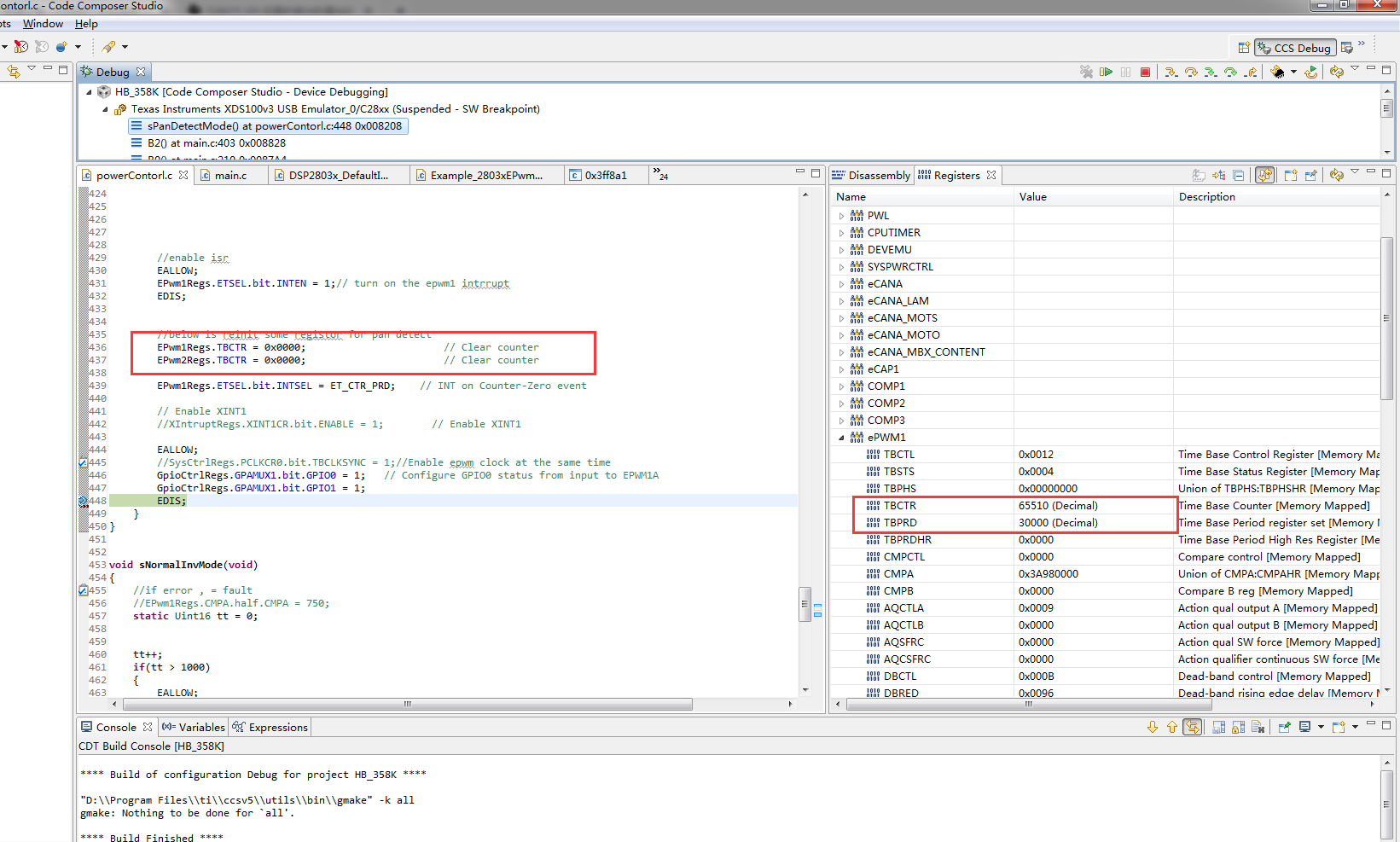Open the Help menu
1400x842 pixels.
[x=86, y=24]
